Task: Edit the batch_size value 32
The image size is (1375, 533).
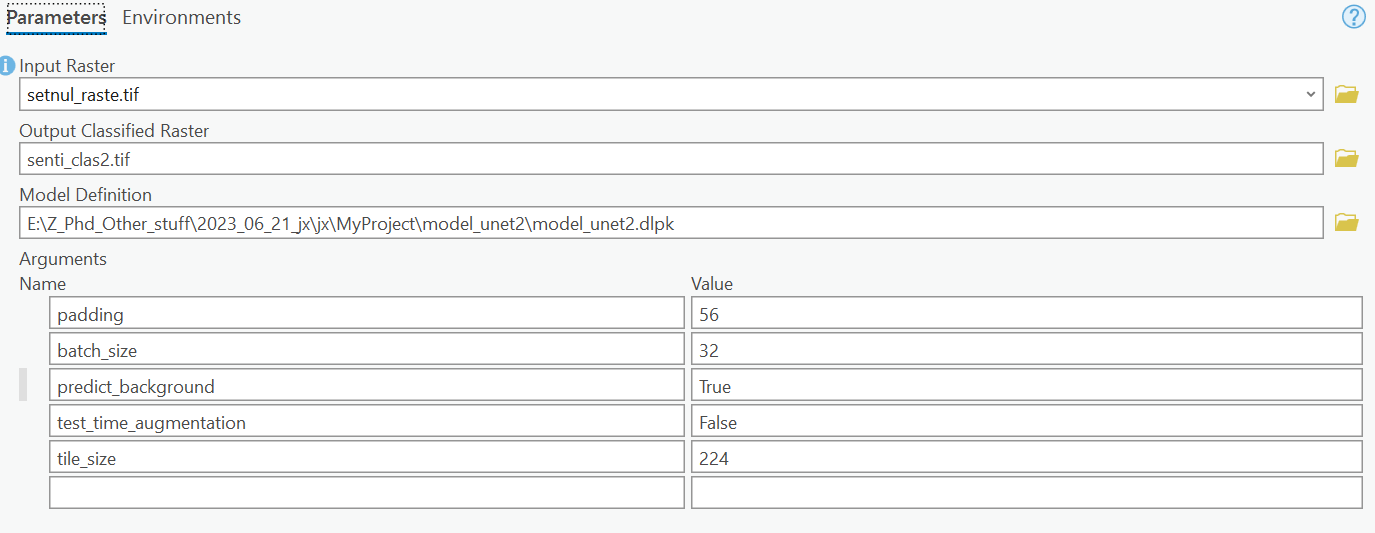Action: point(1026,350)
